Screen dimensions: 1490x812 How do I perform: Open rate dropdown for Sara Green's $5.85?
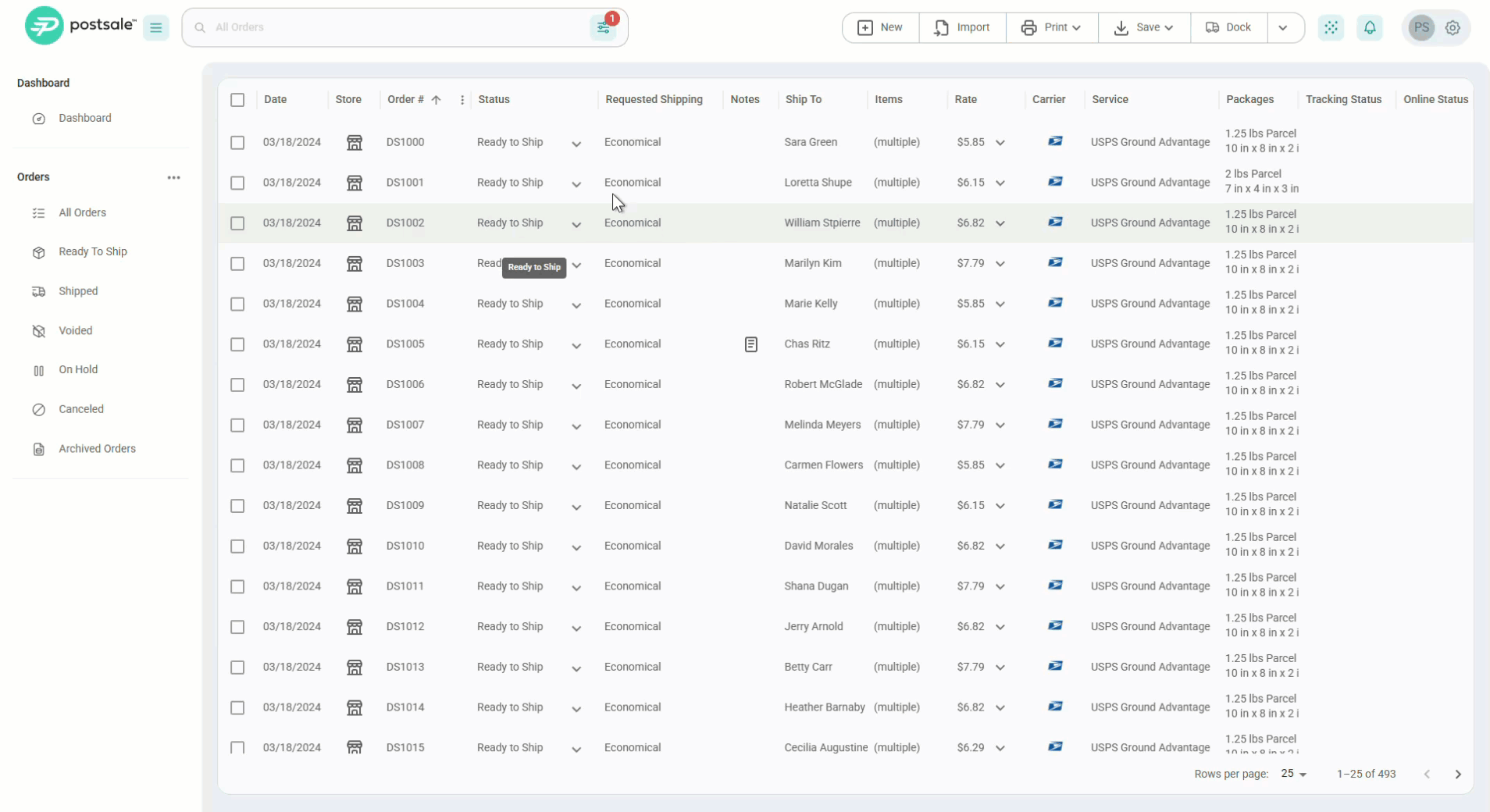click(1000, 143)
